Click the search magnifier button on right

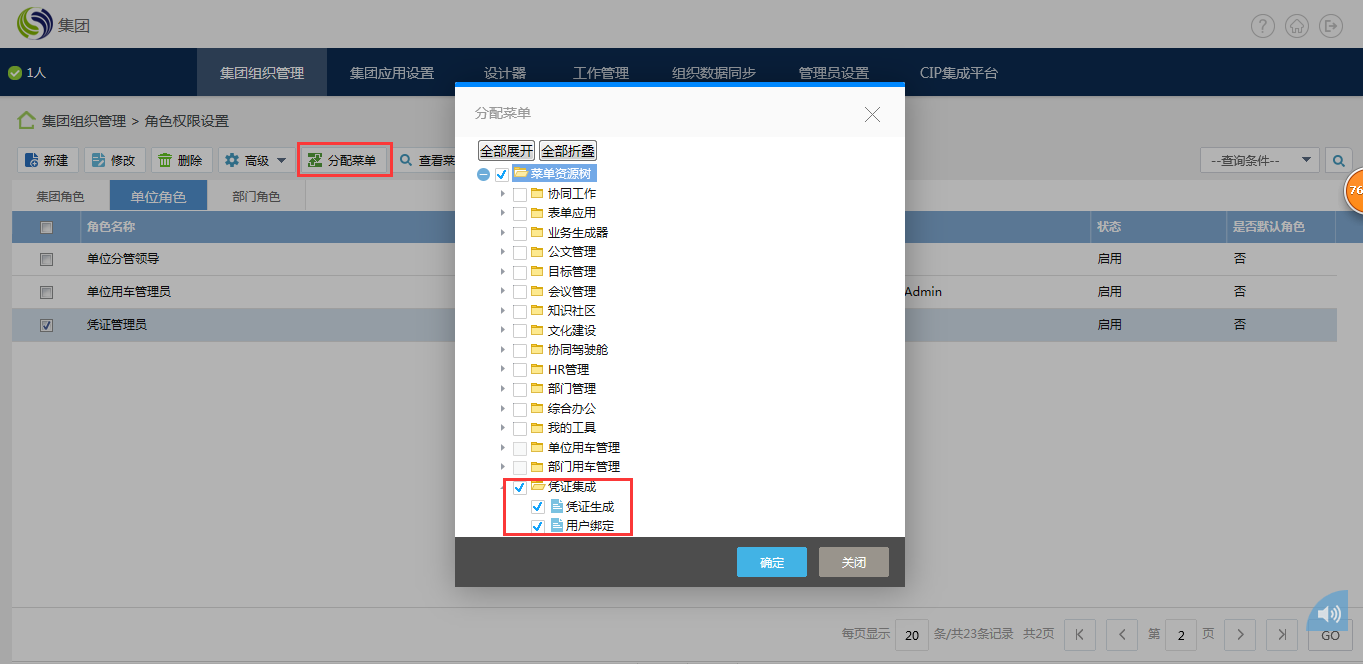(1338, 160)
